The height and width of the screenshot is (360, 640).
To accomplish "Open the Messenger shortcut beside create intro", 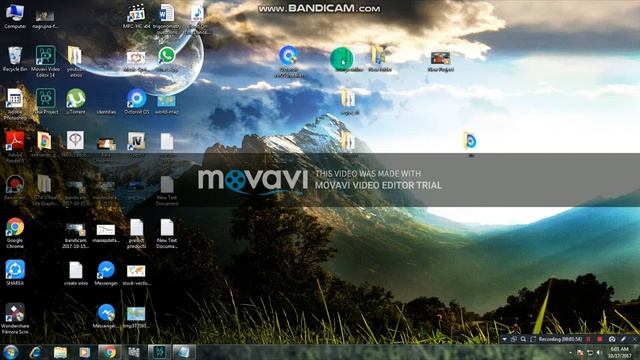I will [106, 273].
